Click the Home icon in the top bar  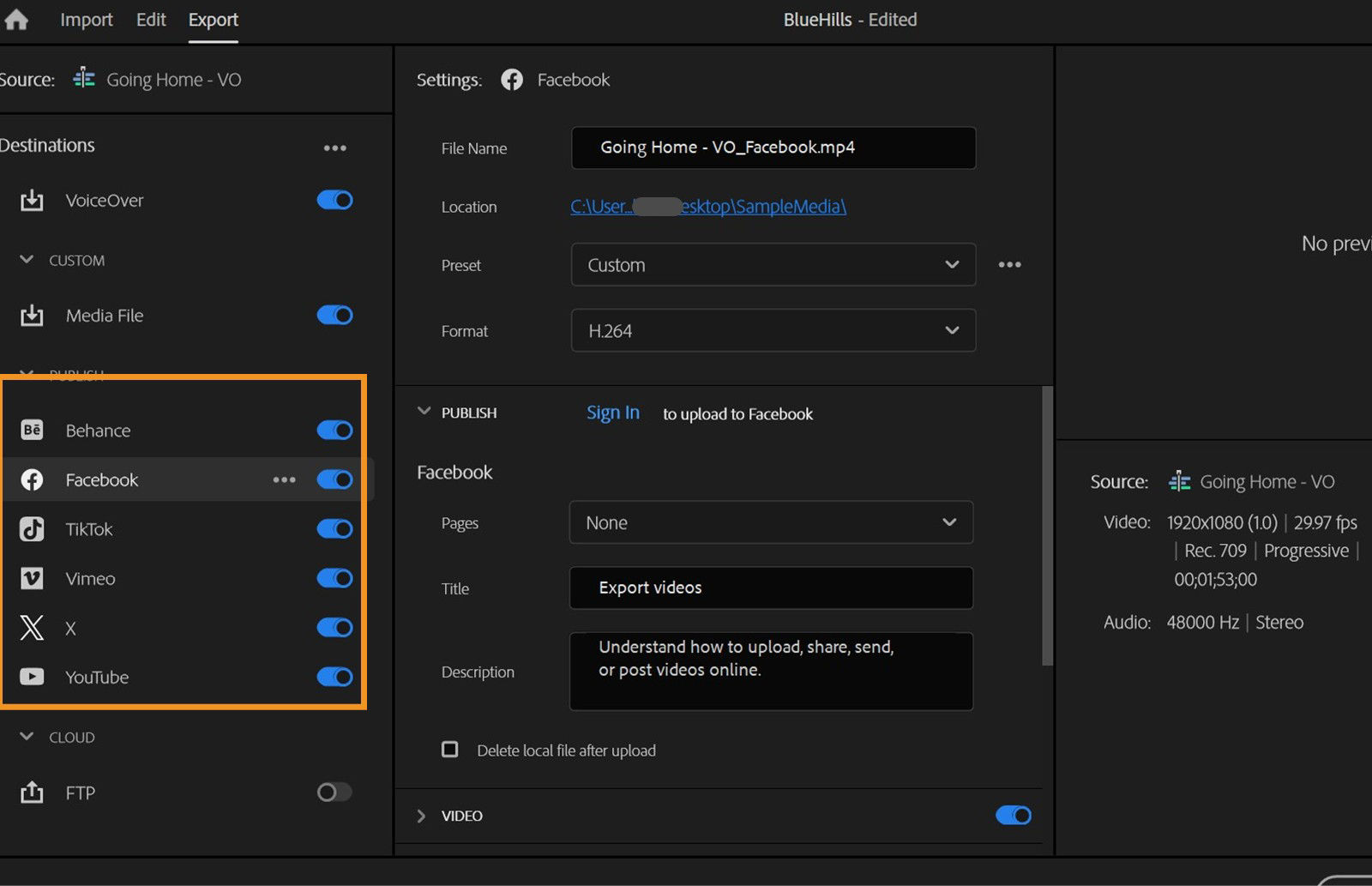(15, 19)
